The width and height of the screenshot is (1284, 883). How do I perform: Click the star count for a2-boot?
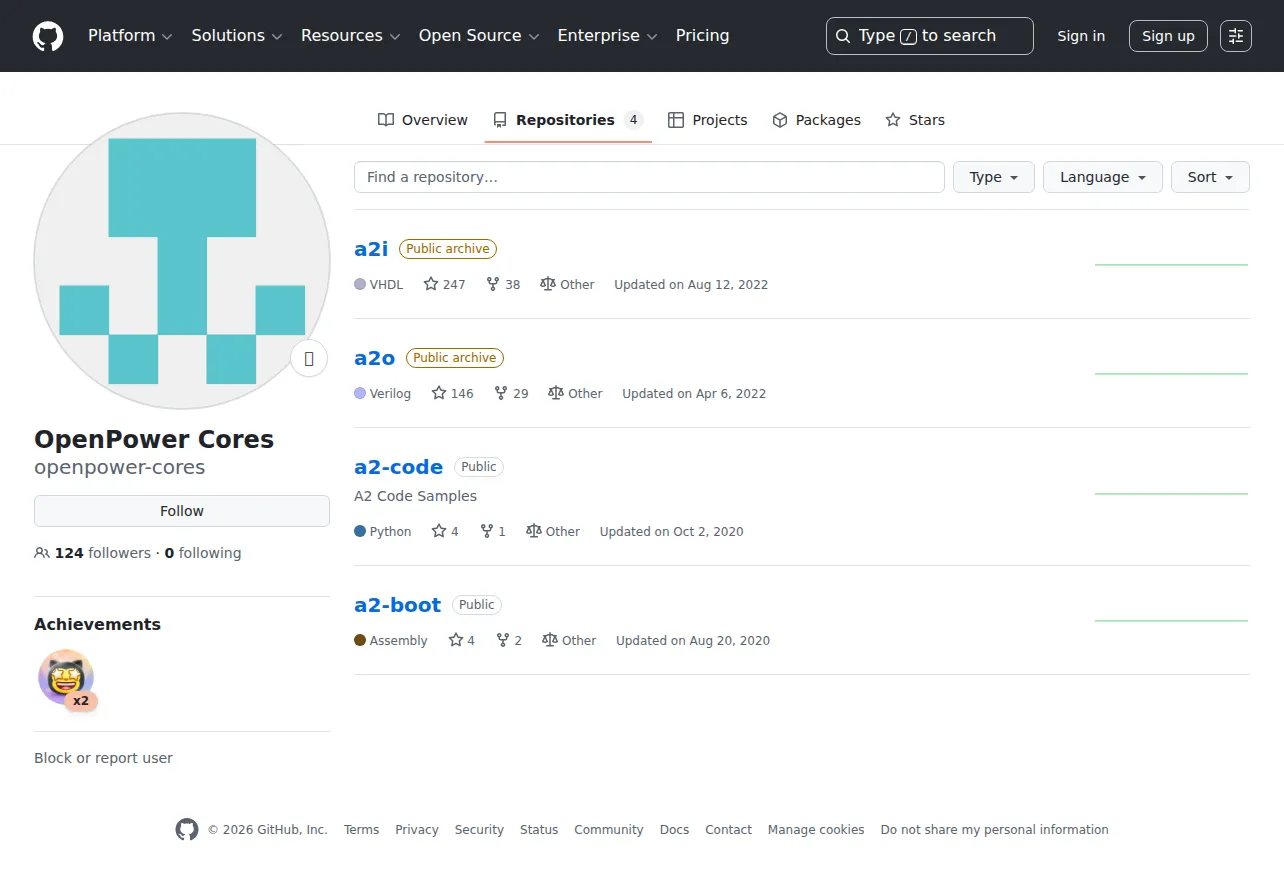click(461, 641)
